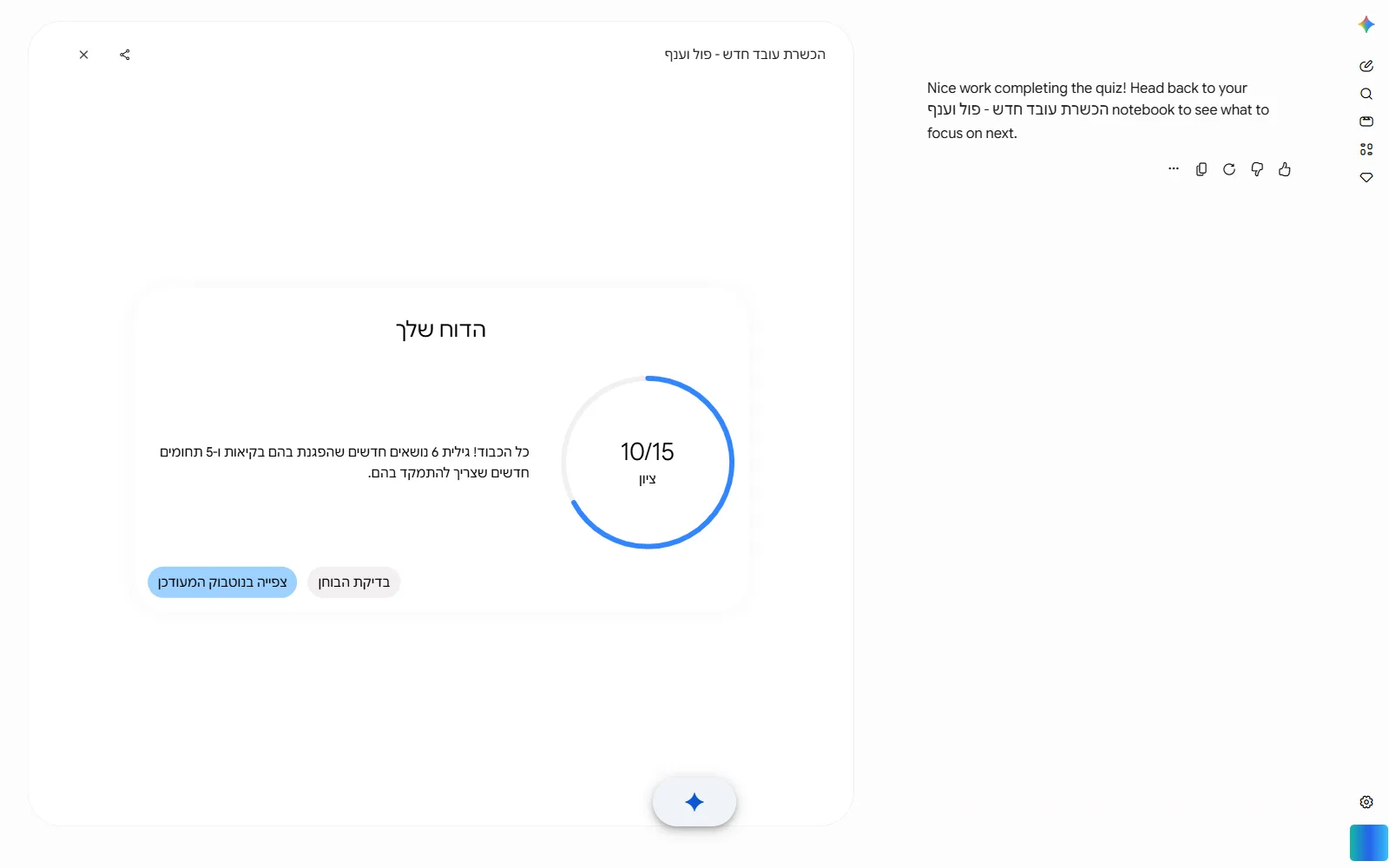1389x868 pixels.
Task: Open the account avatar in the corner
Action: click(1369, 843)
